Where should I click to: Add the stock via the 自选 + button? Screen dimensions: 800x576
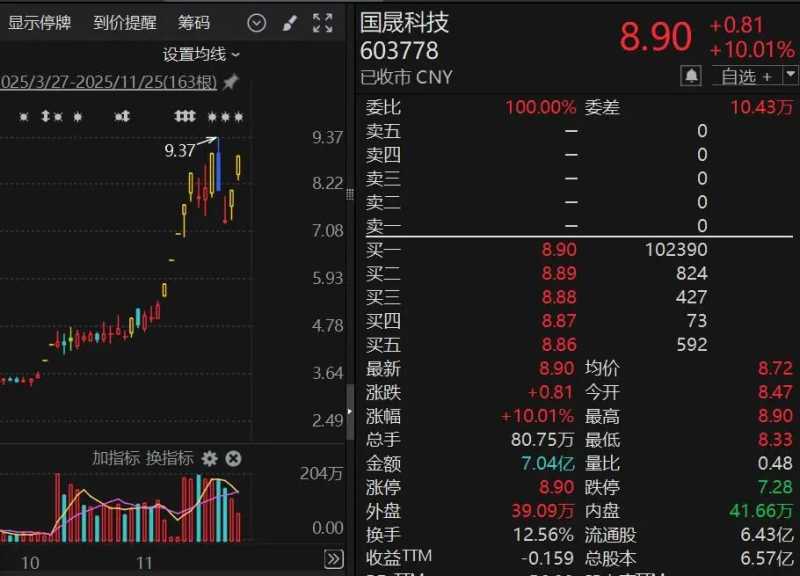point(747,76)
